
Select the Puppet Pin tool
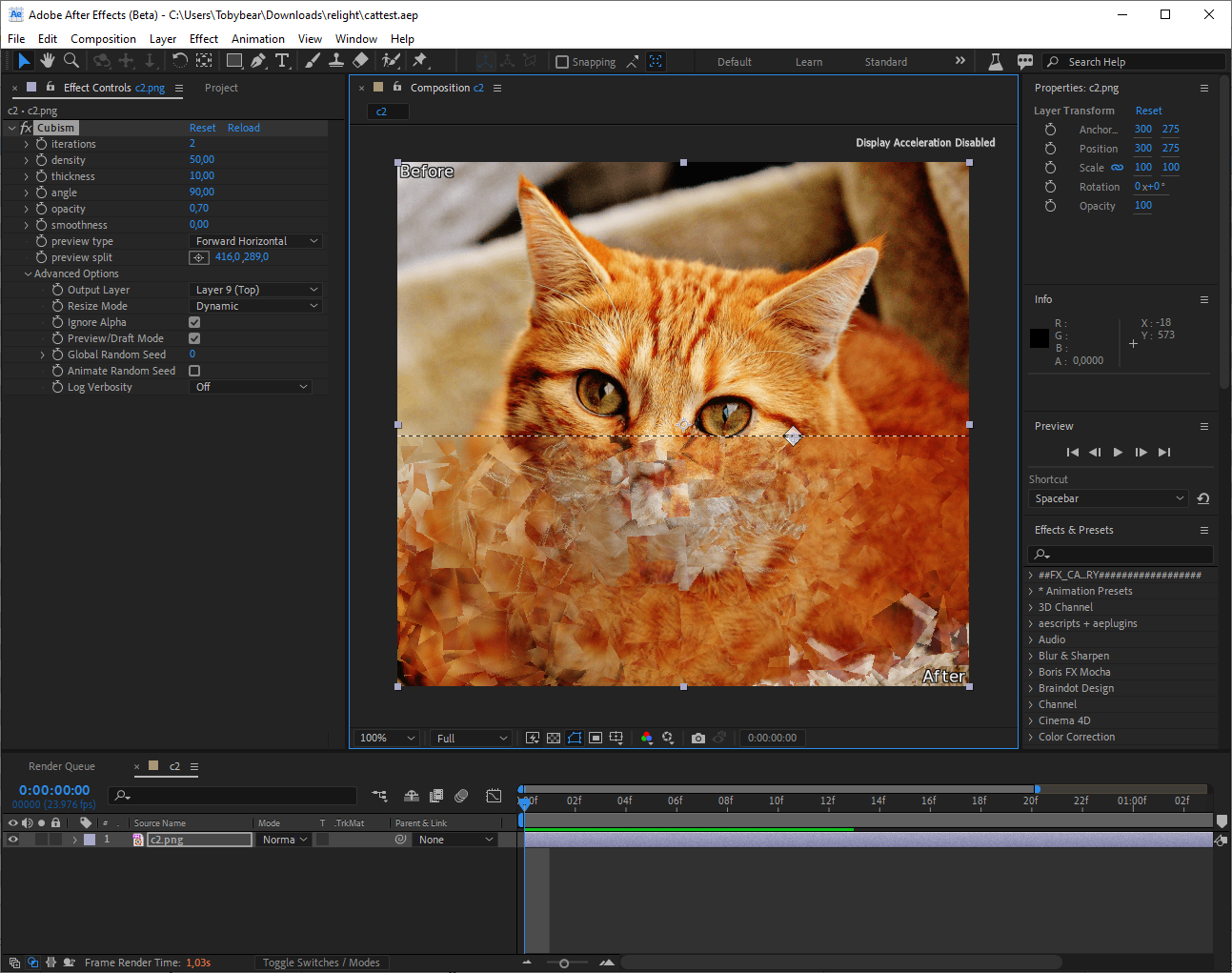coord(419,61)
